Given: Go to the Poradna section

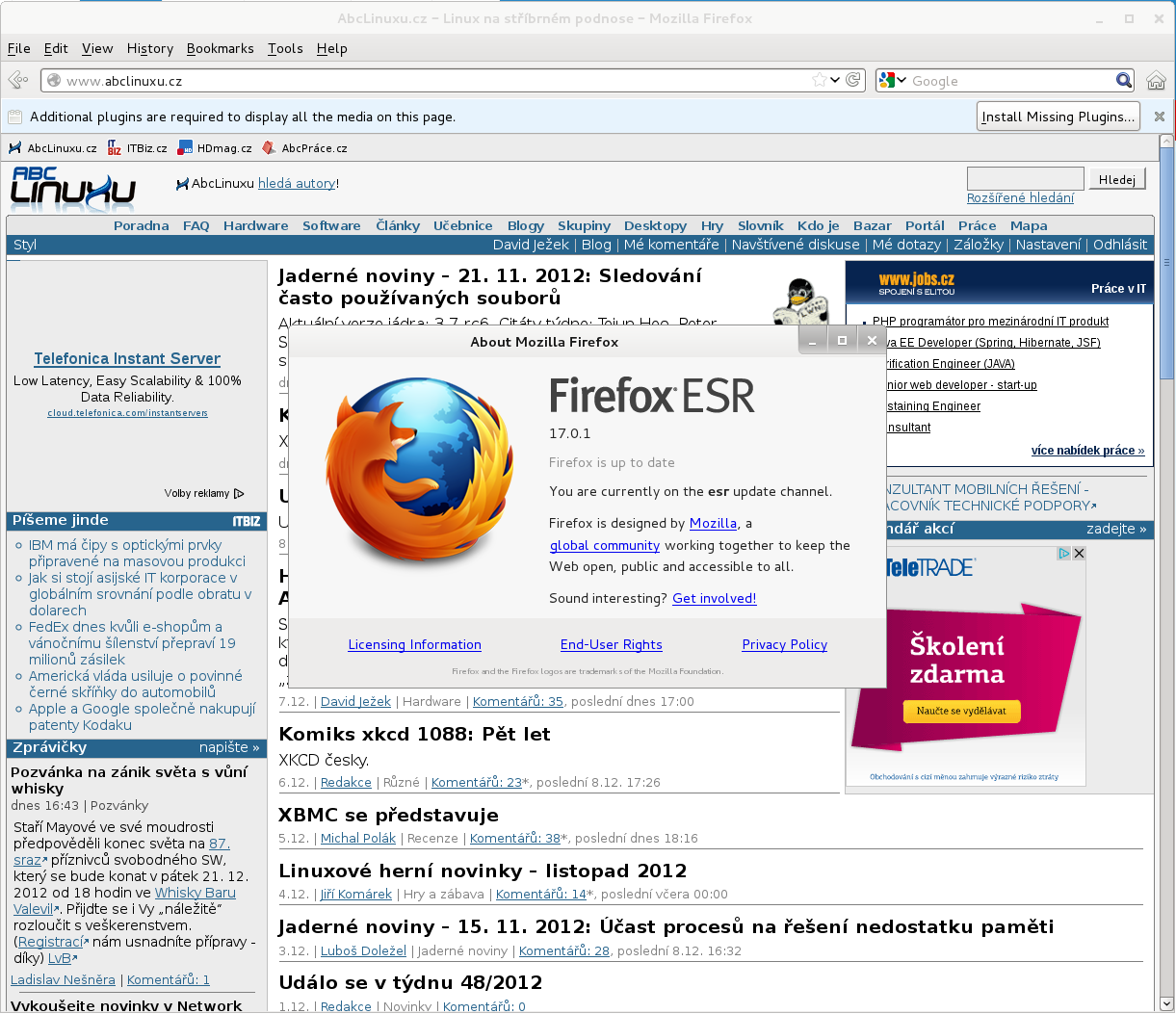Looking at the screenshot, I should [x=141, y=225].
